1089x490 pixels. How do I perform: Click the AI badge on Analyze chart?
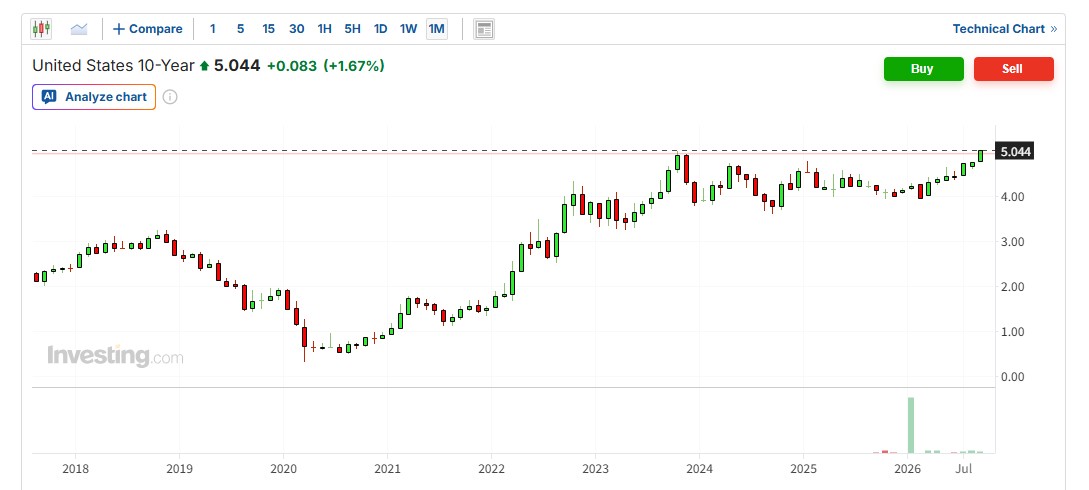49,96
